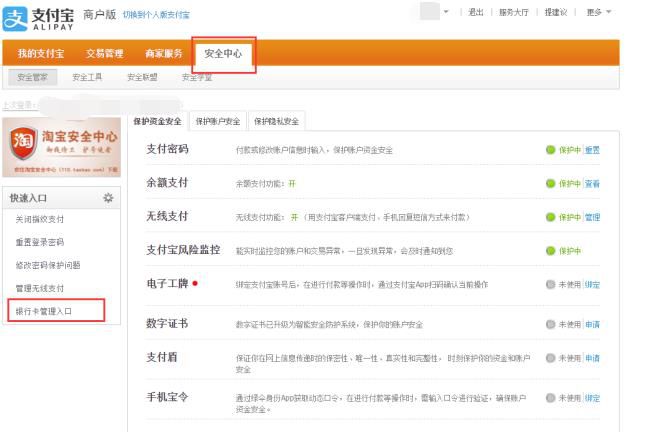The height and width of the screenshot is (432, 647).
Task: Open 提建议 link in header
Action: (556, 12)
